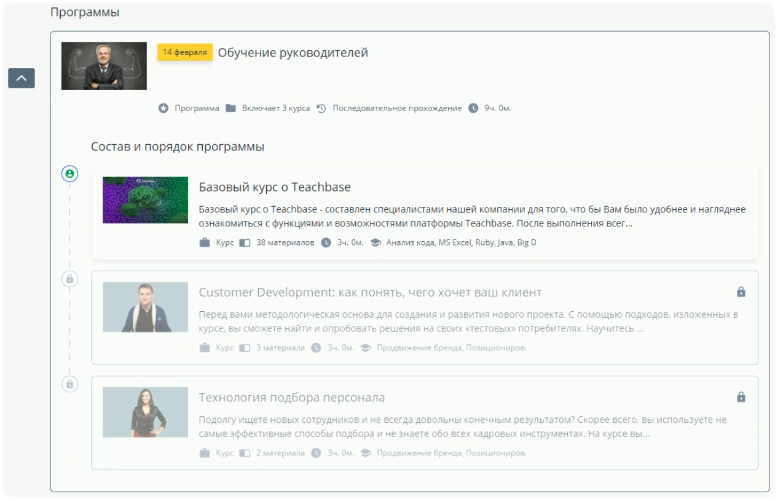This screenshot has width=778, height=500.
Task: Click the 14 февраля date badge
Action: [x=185, y=52]
